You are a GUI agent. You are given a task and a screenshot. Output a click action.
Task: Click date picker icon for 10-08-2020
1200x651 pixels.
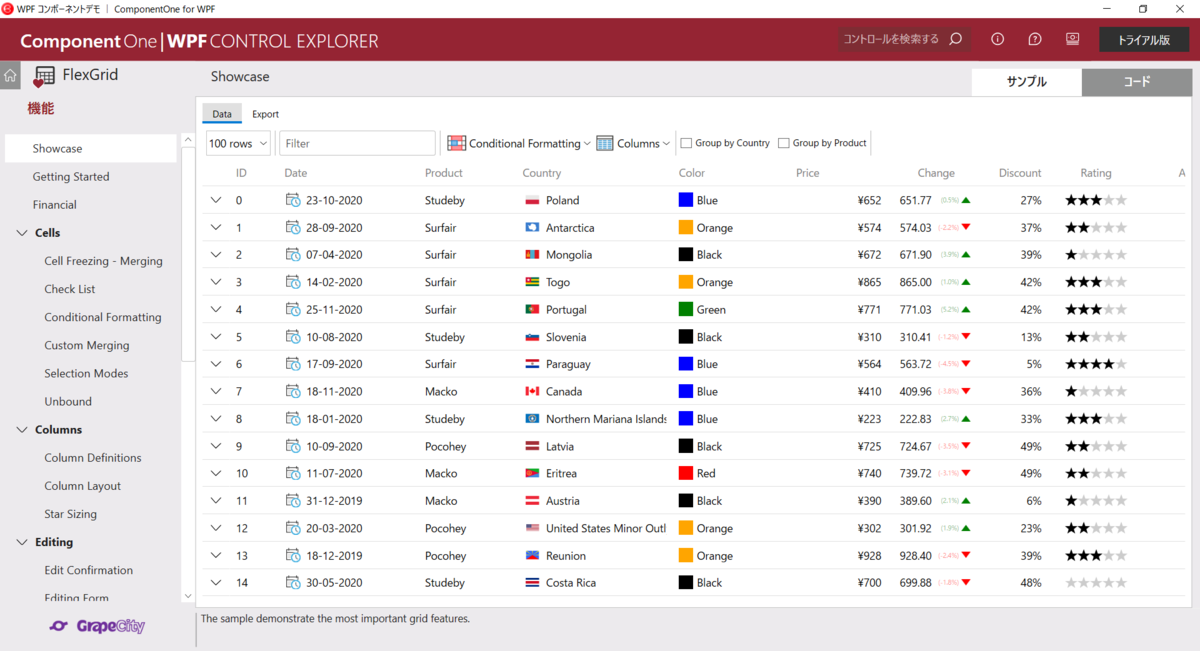(293, 337)
